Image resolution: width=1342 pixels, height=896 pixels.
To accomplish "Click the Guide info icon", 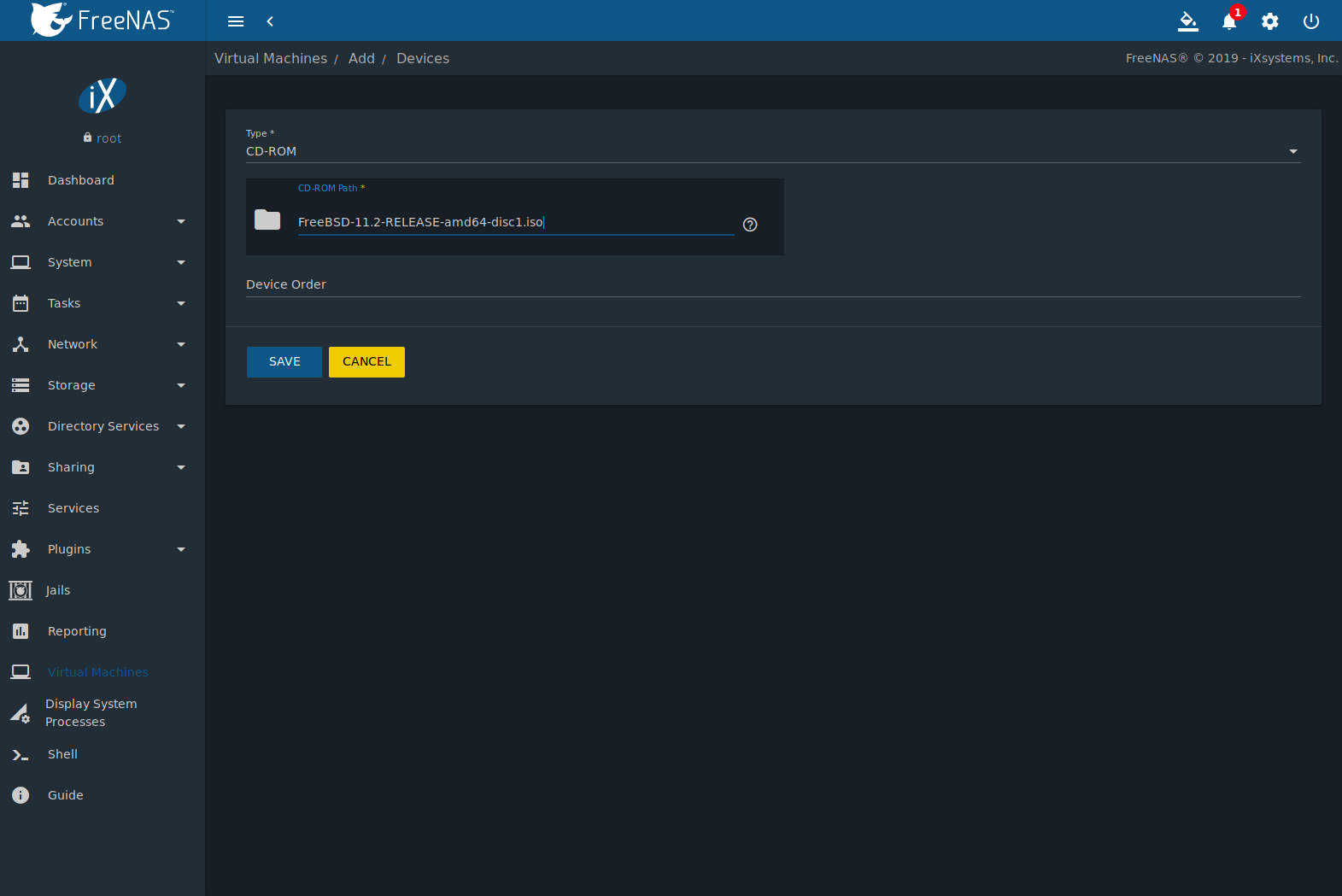I will 21,795.
